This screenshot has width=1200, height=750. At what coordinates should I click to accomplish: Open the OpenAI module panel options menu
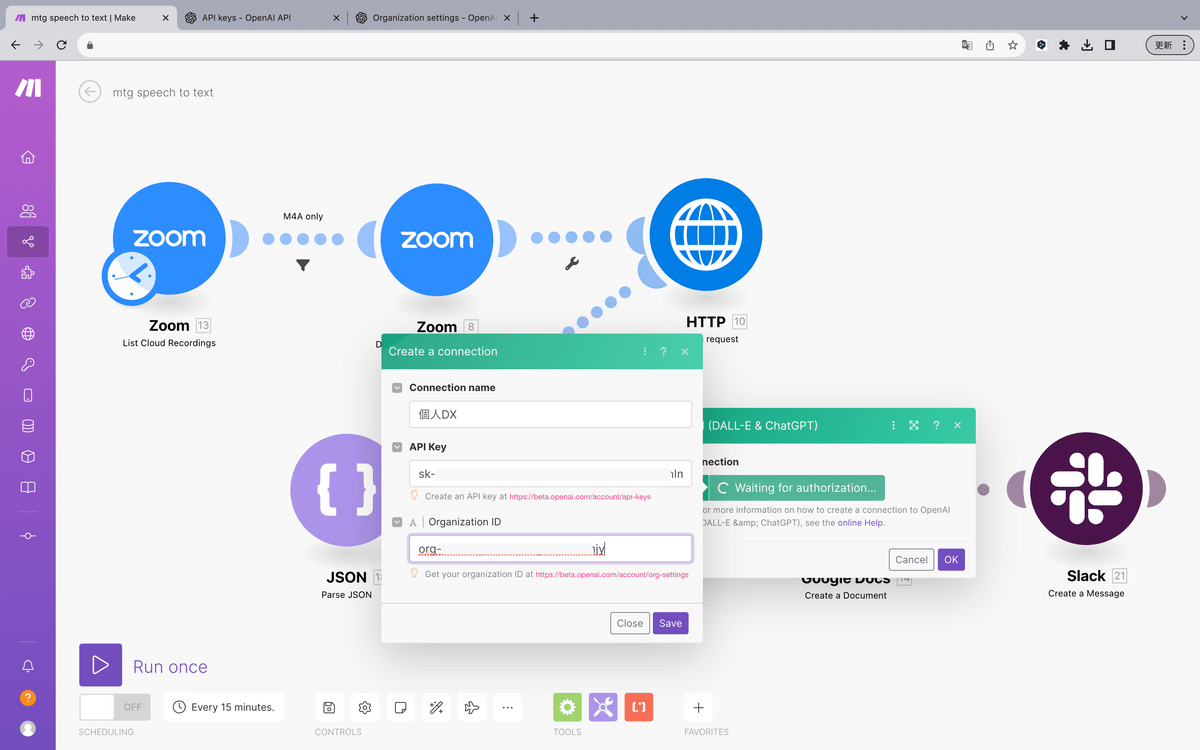point(893,425)
